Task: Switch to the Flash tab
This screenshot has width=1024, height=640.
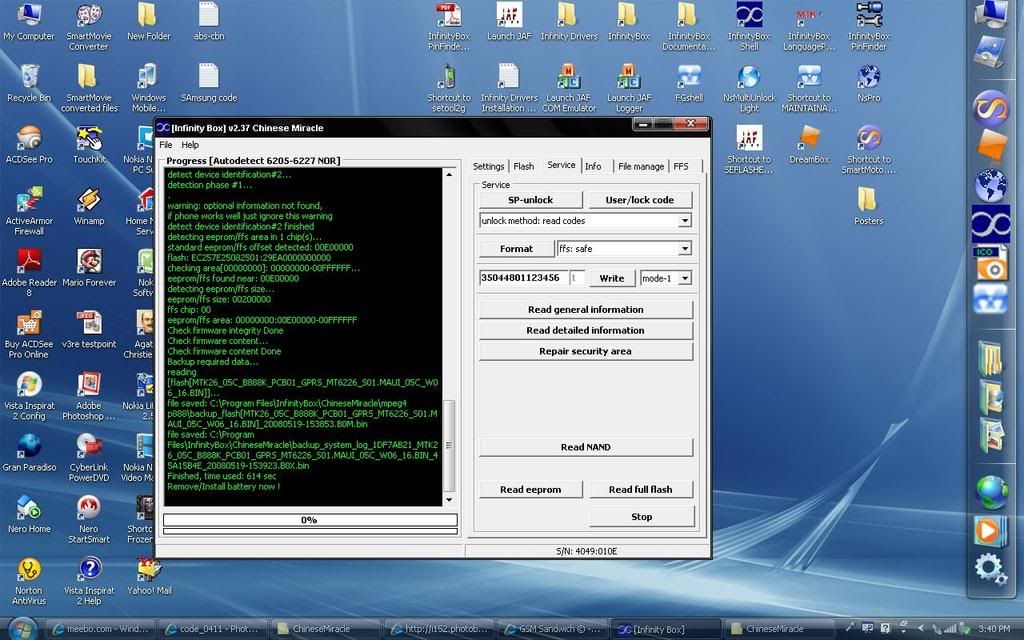Action: pos(523,167)
